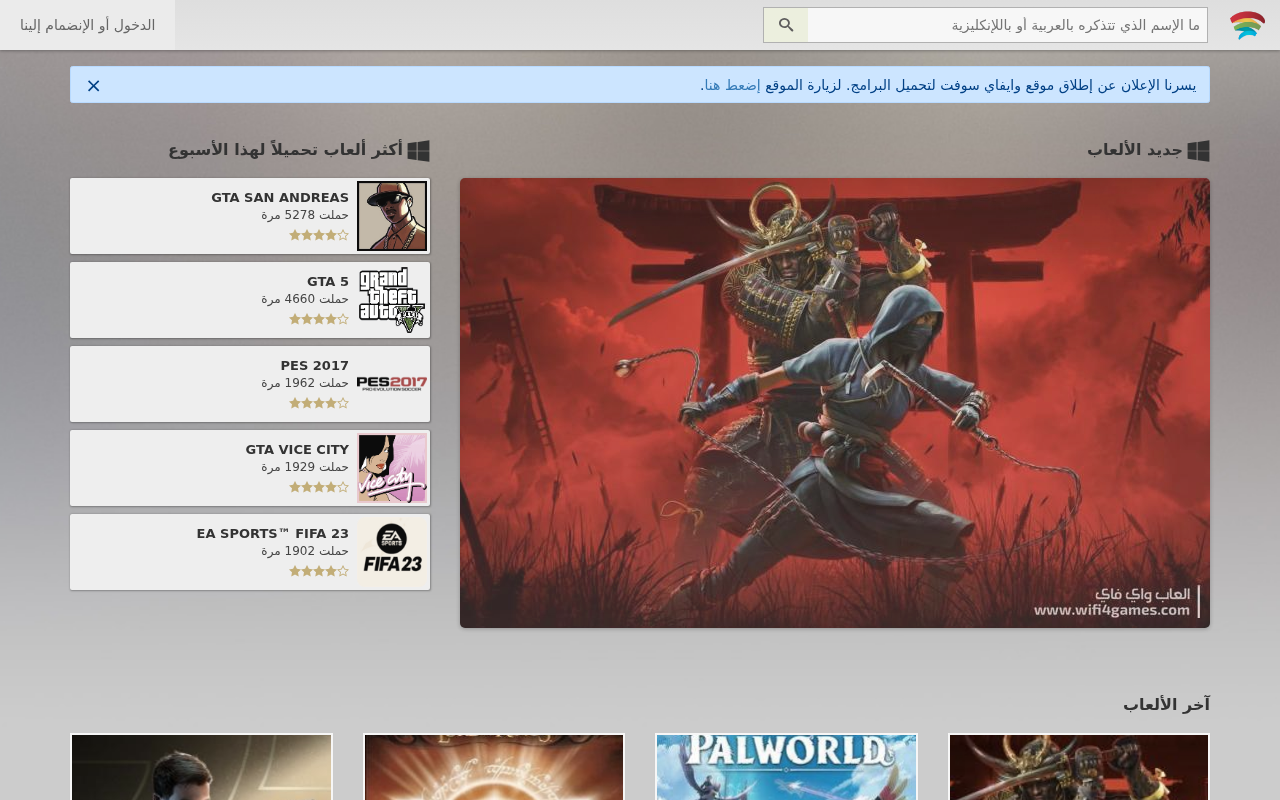
Task: Dismiss the announcement banner with X
Action: (x=94, y=85)
